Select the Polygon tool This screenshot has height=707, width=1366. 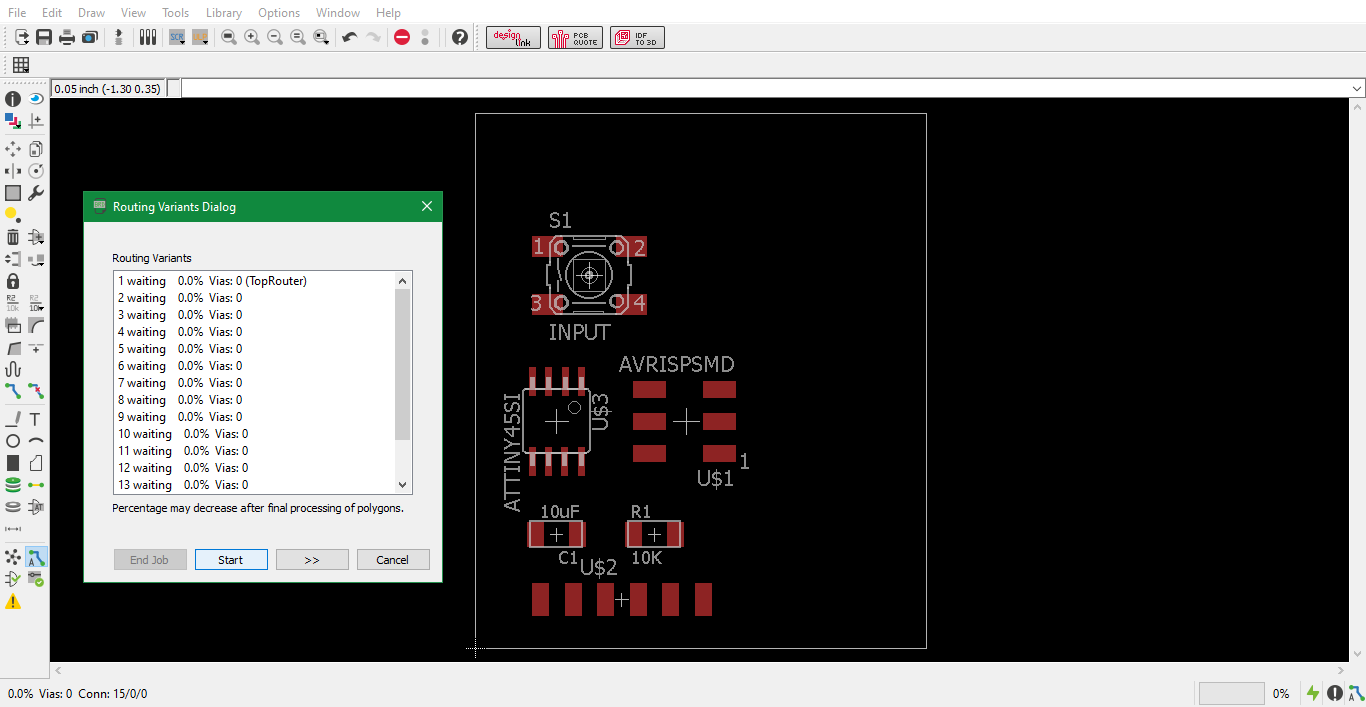pos(36,463)
